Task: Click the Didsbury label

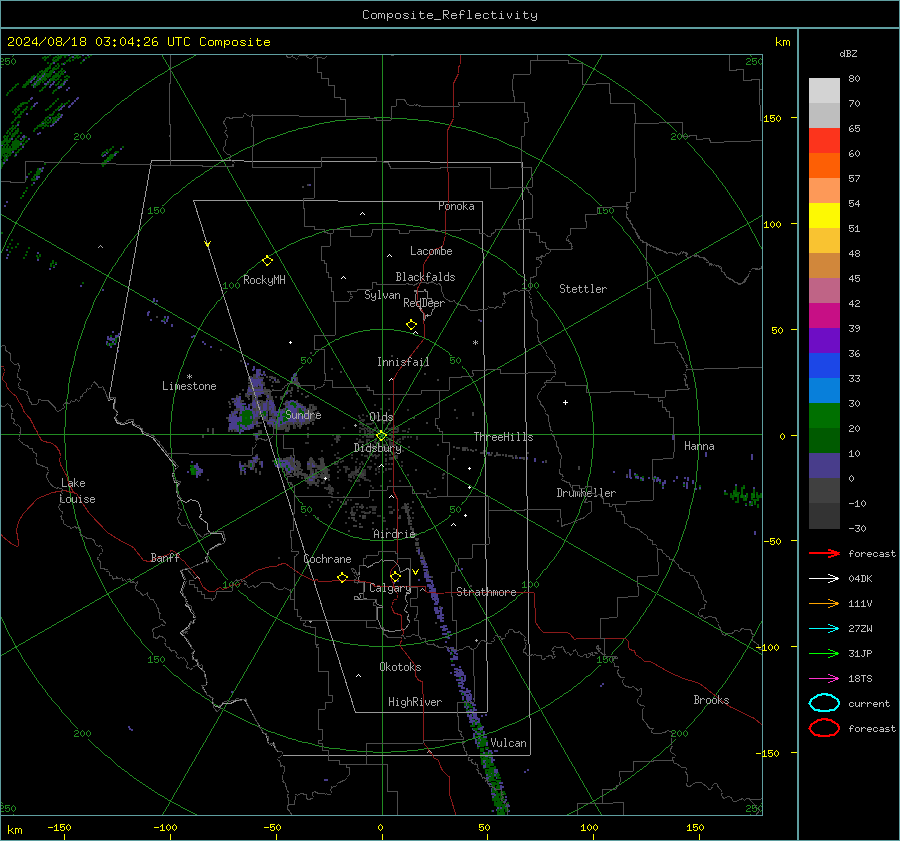Action: [378, 448]
